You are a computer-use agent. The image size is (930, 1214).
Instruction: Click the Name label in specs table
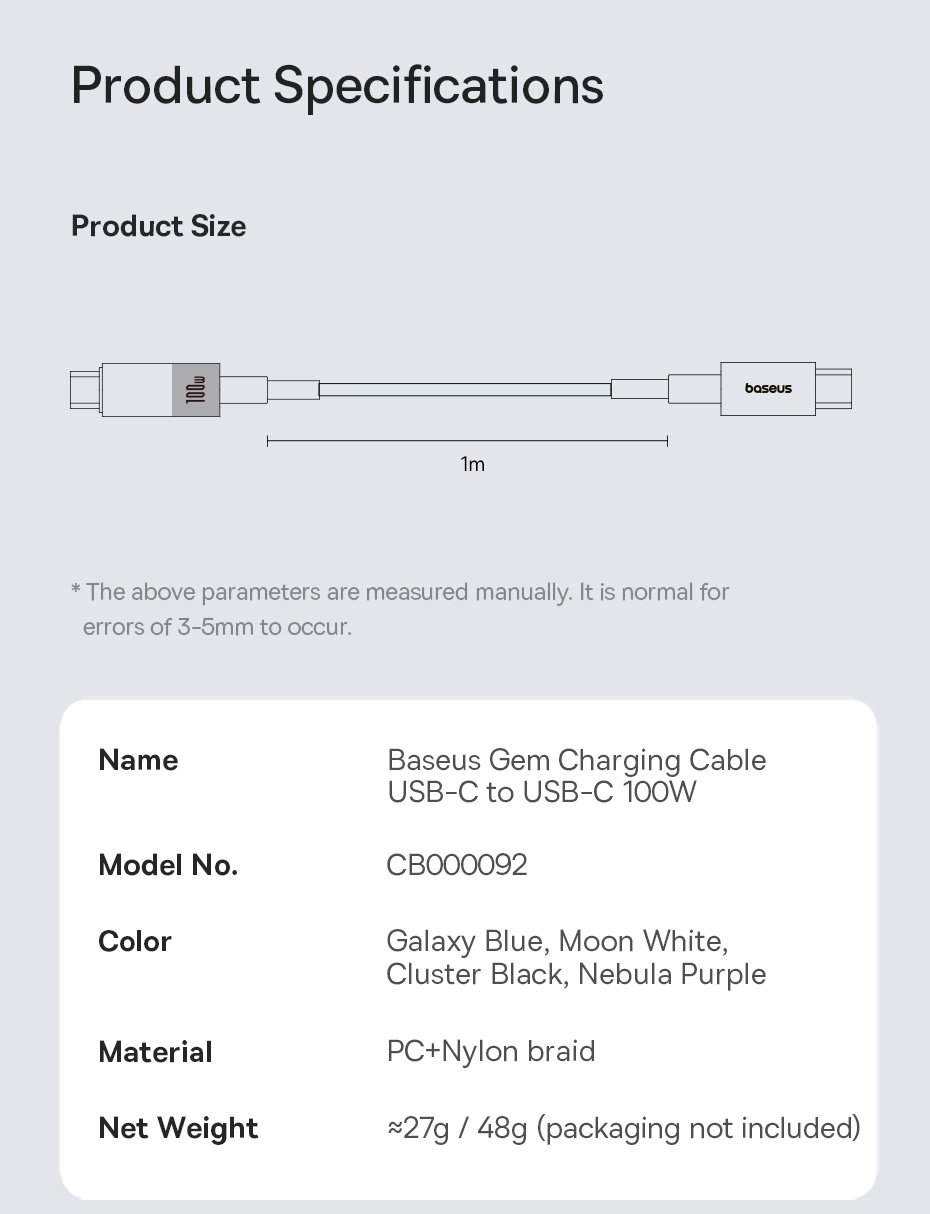point(138,760)
